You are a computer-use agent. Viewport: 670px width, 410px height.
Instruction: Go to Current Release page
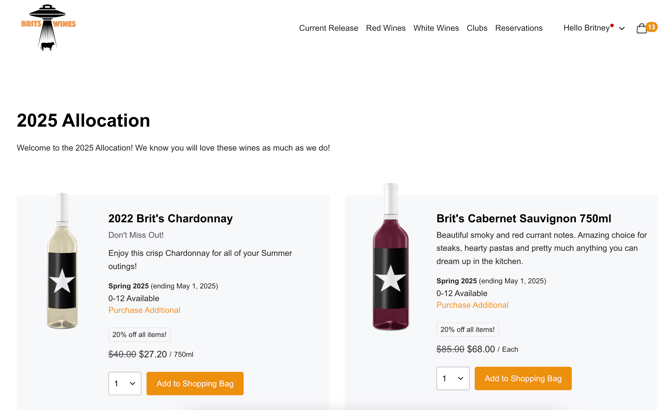point(328,28)
